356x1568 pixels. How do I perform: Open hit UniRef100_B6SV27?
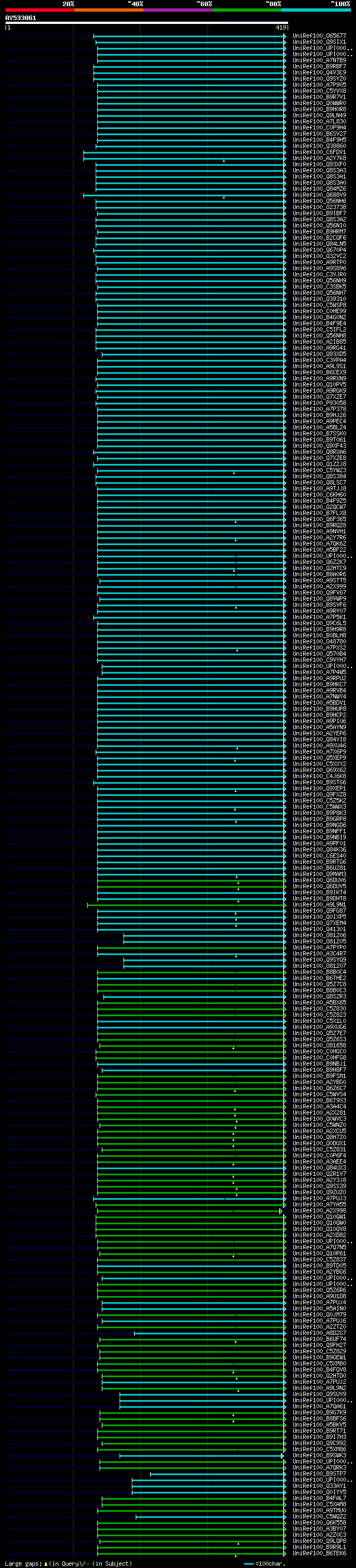pyautogui.click(x=319, y=134)
